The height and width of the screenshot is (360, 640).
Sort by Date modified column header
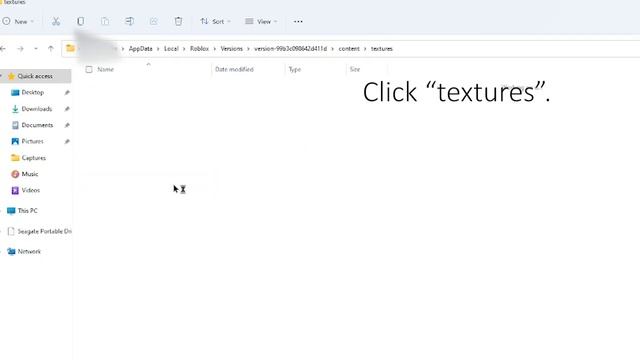(x=234, y=69)
